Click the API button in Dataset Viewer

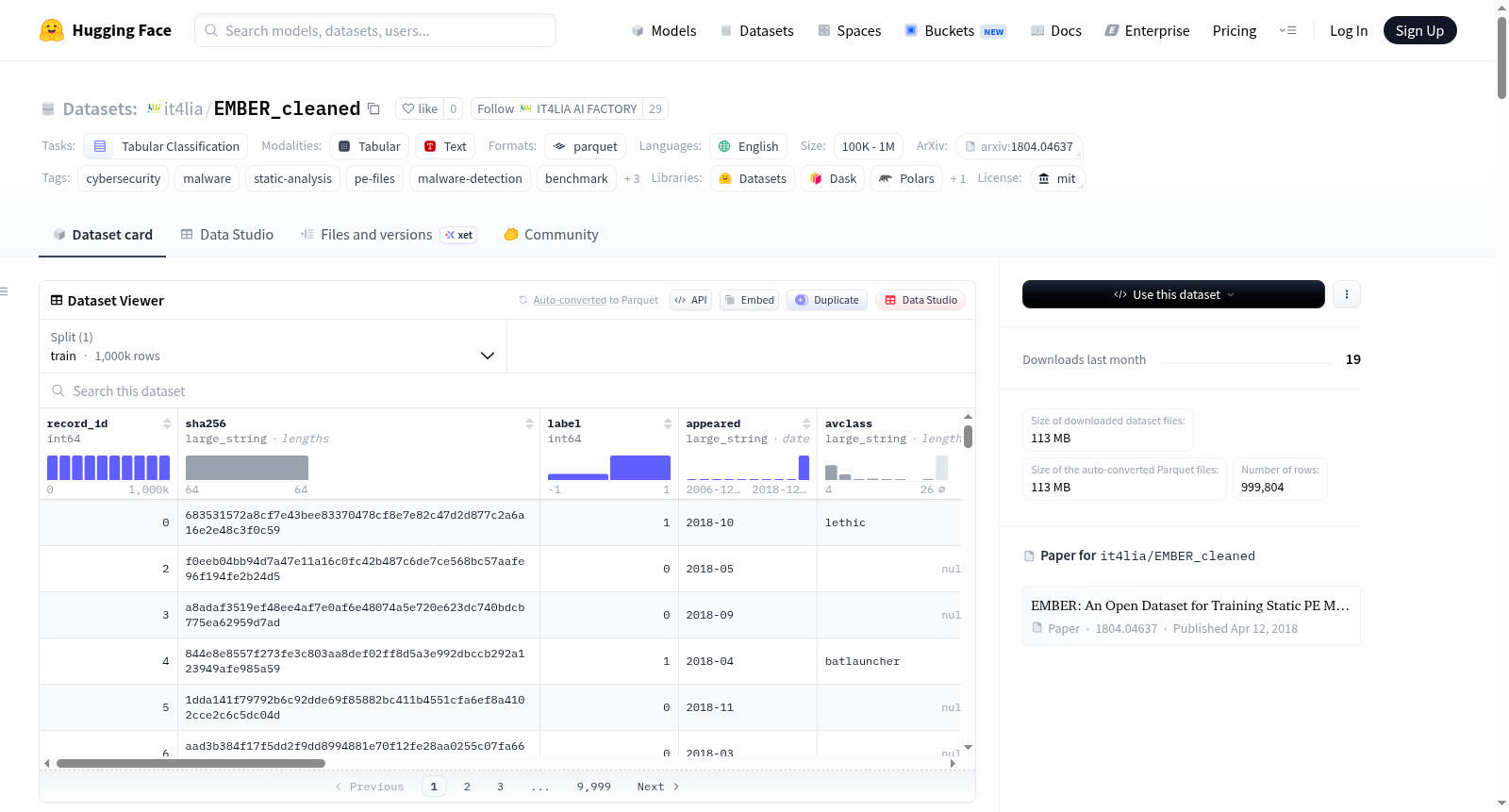(690, 300)
